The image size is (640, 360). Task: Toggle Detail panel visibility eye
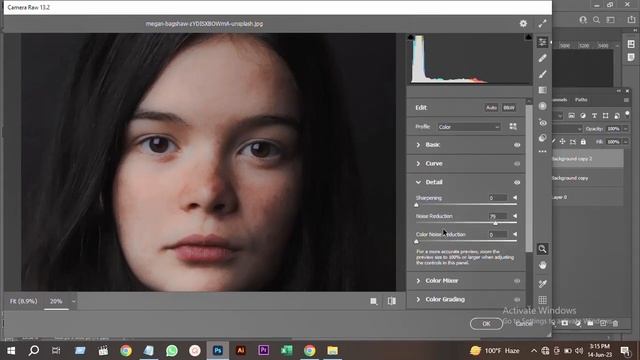[517, 182]
